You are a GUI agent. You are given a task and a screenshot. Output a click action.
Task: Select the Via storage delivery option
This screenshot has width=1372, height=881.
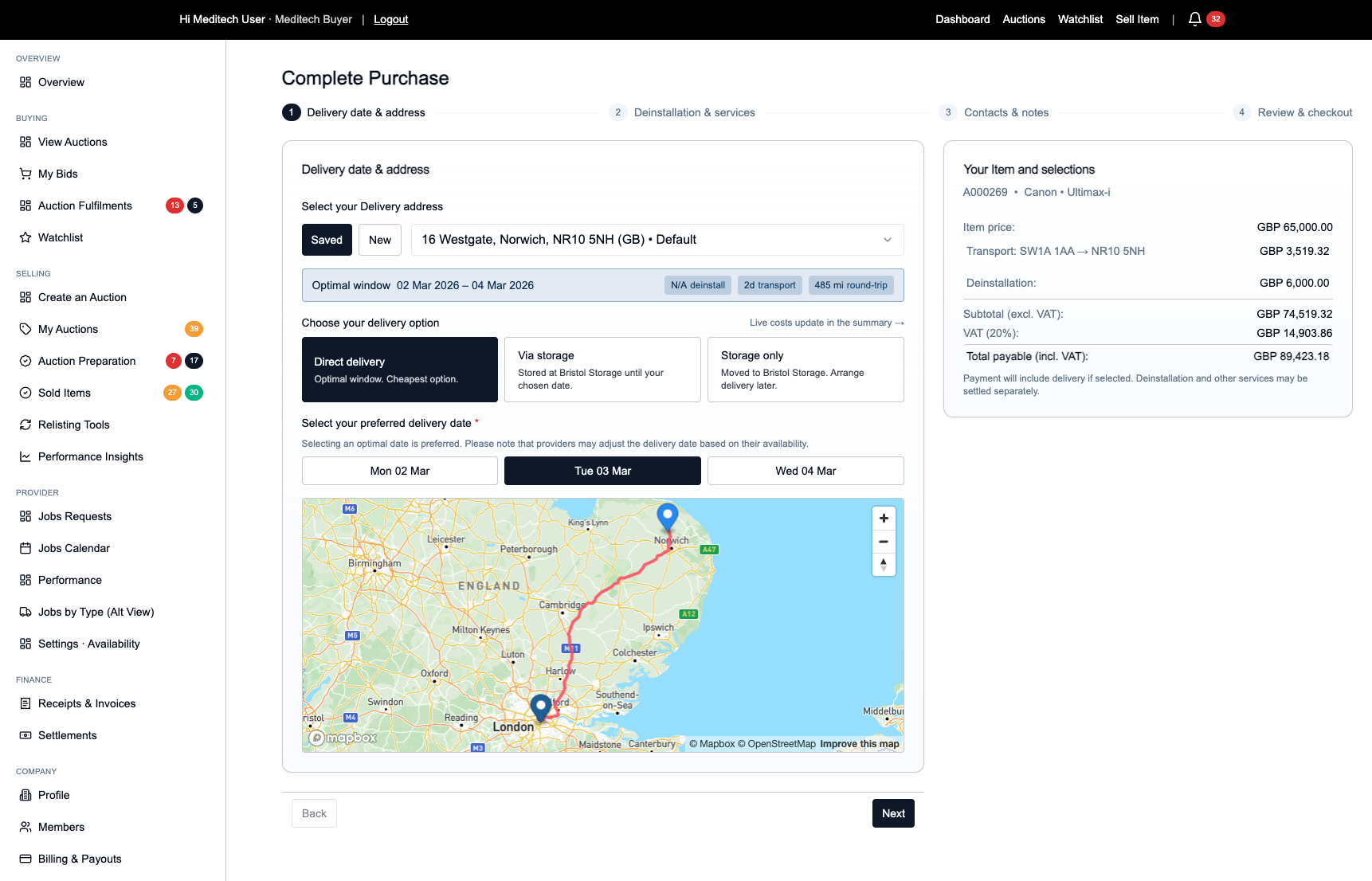(602, 370)
